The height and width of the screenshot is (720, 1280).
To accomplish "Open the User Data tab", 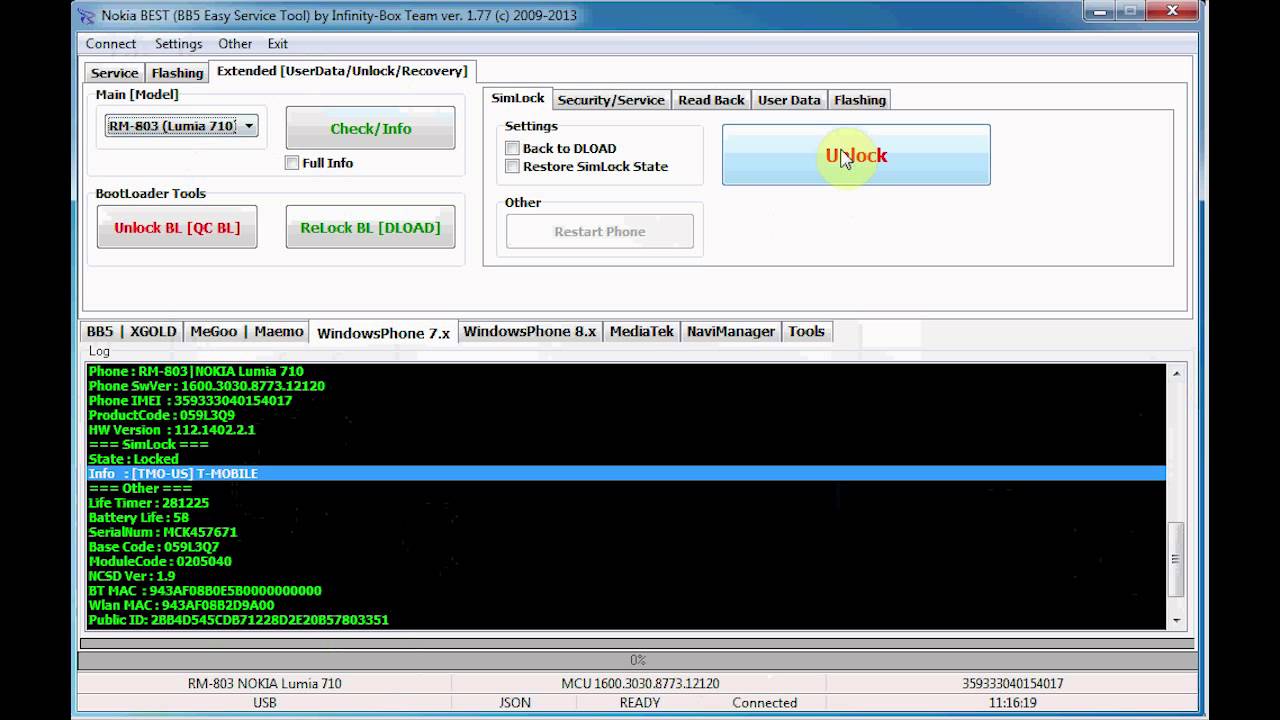I will pos(789,100).
